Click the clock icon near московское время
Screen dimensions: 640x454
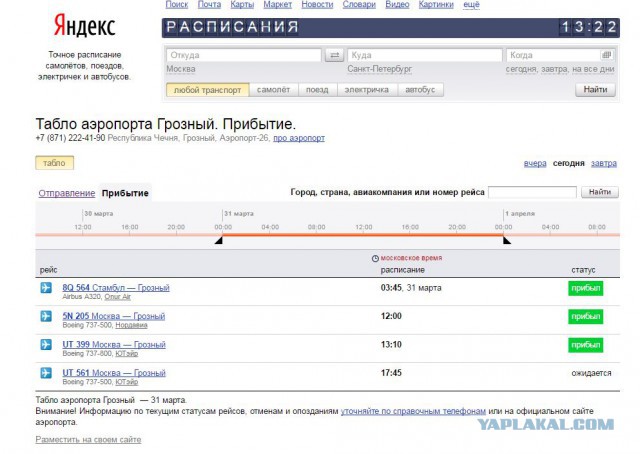[x=375, y=258]
